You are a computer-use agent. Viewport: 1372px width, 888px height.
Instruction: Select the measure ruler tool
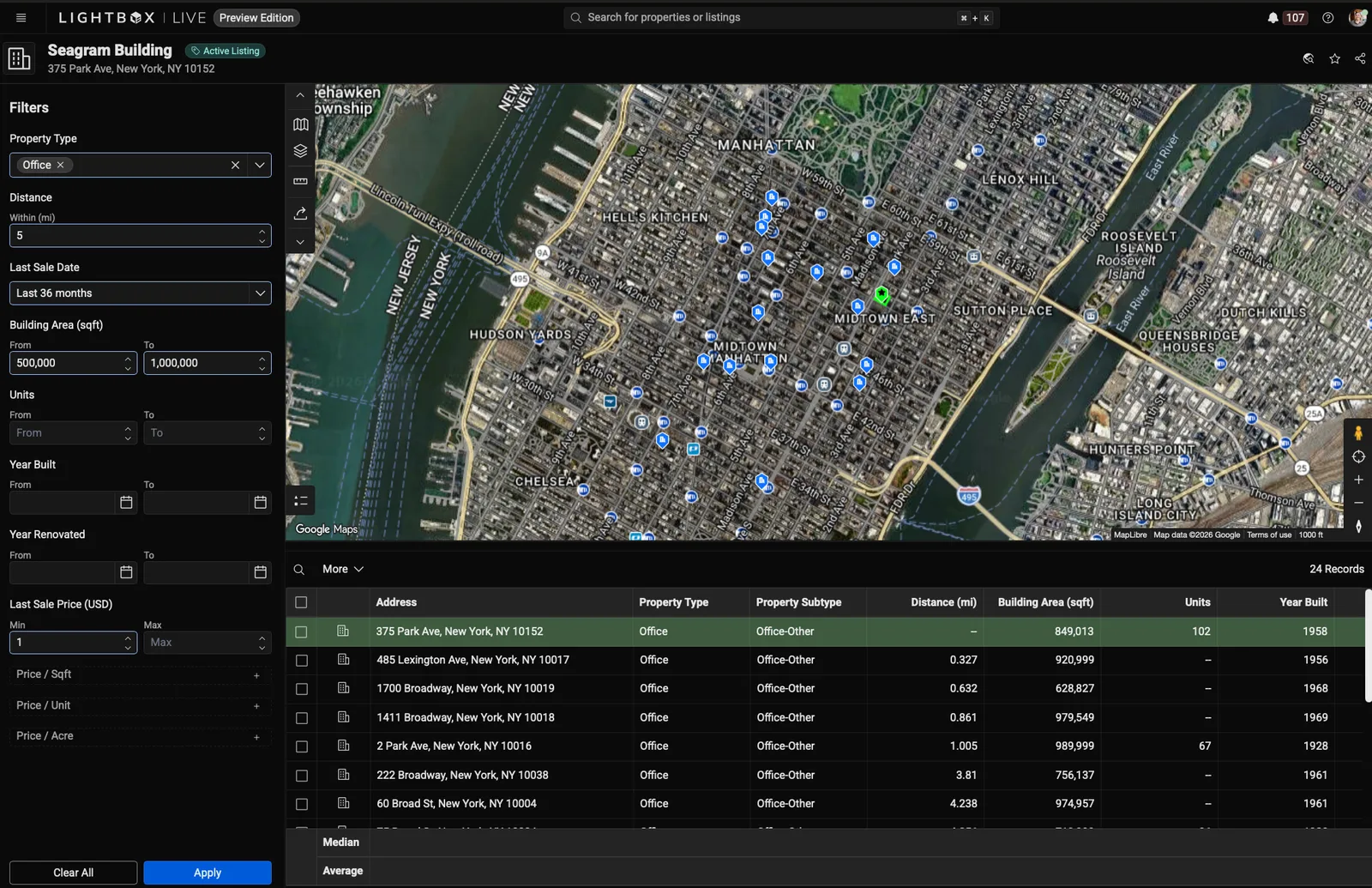[300, 181]
